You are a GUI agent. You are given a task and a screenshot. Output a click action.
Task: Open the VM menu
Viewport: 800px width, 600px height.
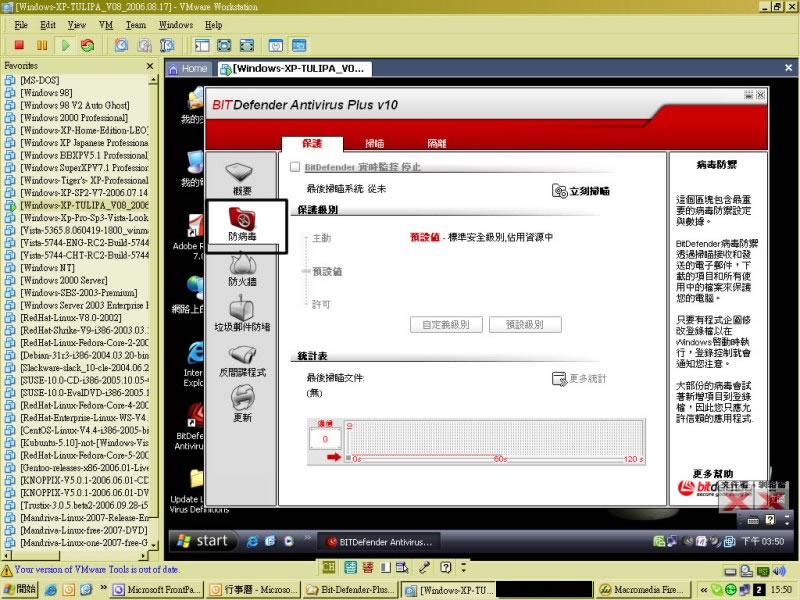point(106,24)
